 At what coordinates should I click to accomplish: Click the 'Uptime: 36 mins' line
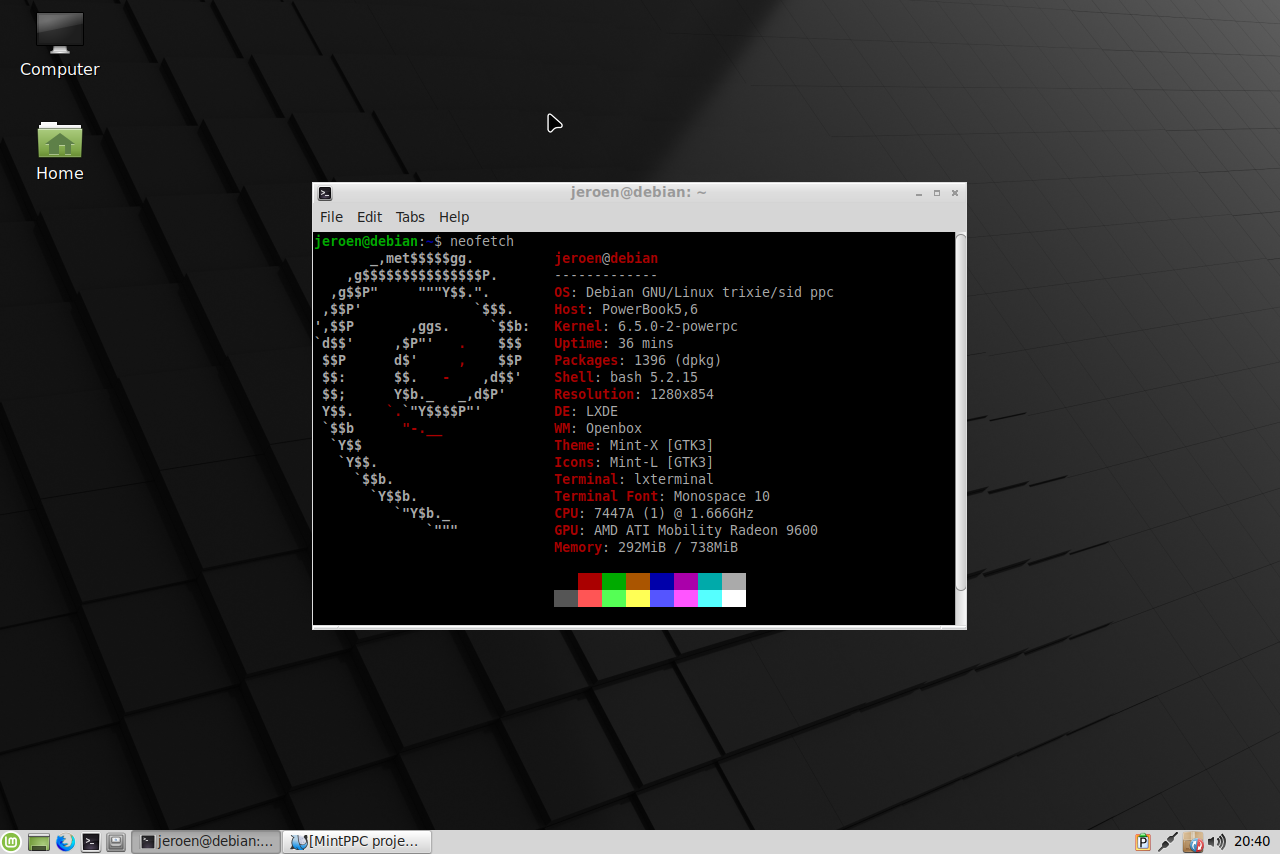pyautogui.click(x=614, y=343)
